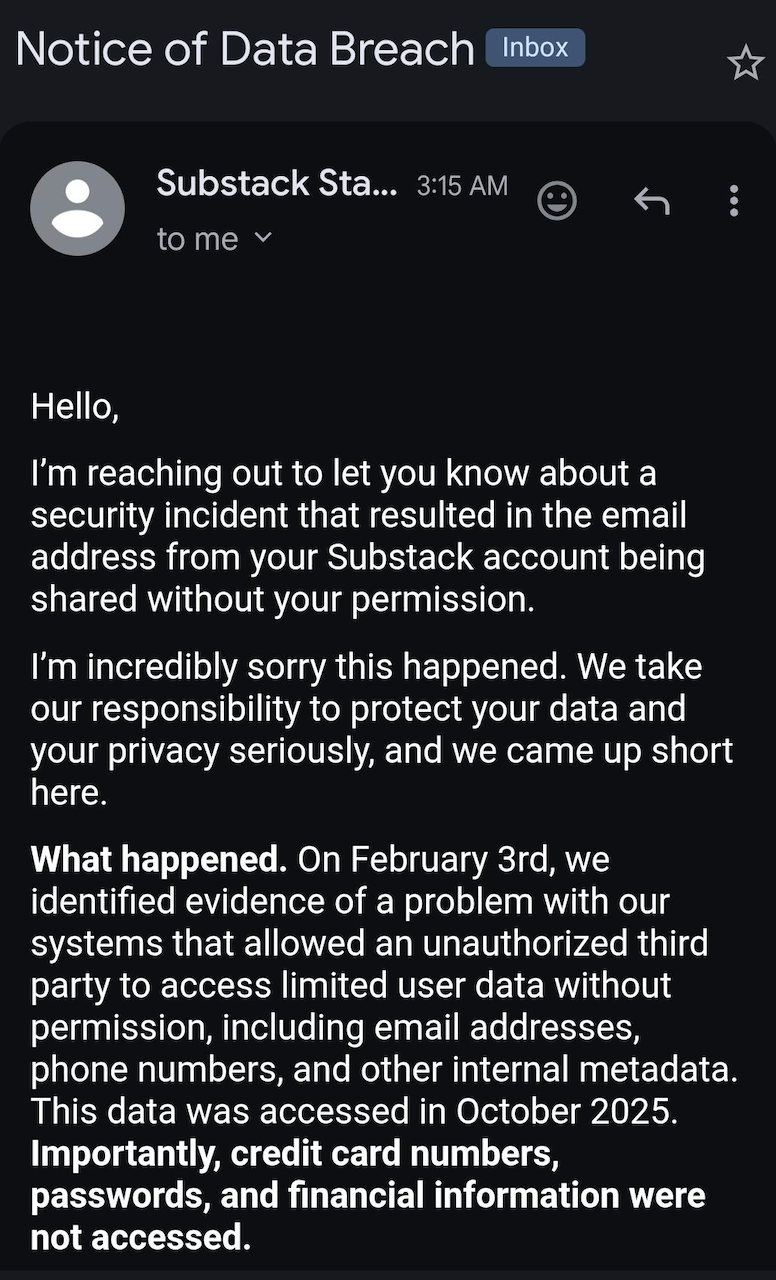Click the 'to me' recipient text
The height and width of the screenshot is (1280, 776).
(x=197, y=239)
